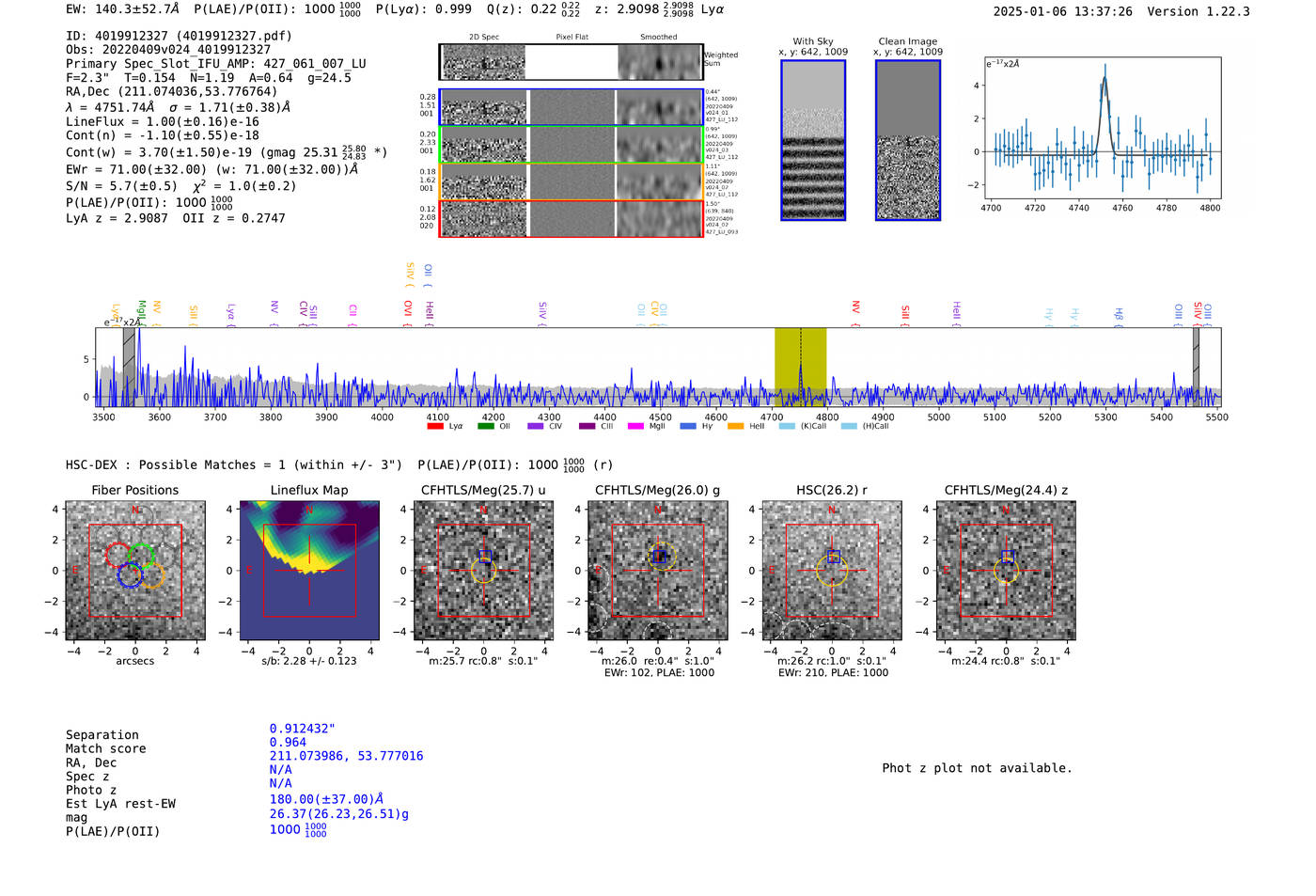The image size is (1316, 896).
Task: Open the CFHTLS/Meg(24.4) z image
Action: (x=1006, y=571)
